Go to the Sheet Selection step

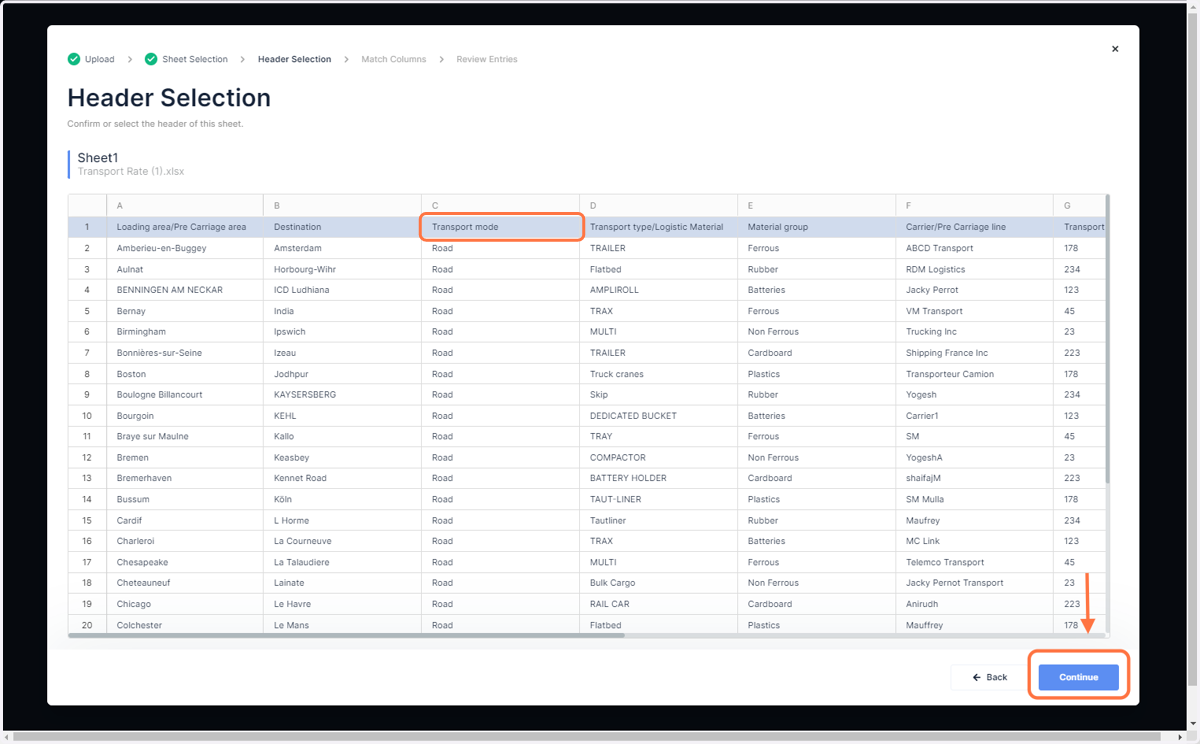pos(195,59)
